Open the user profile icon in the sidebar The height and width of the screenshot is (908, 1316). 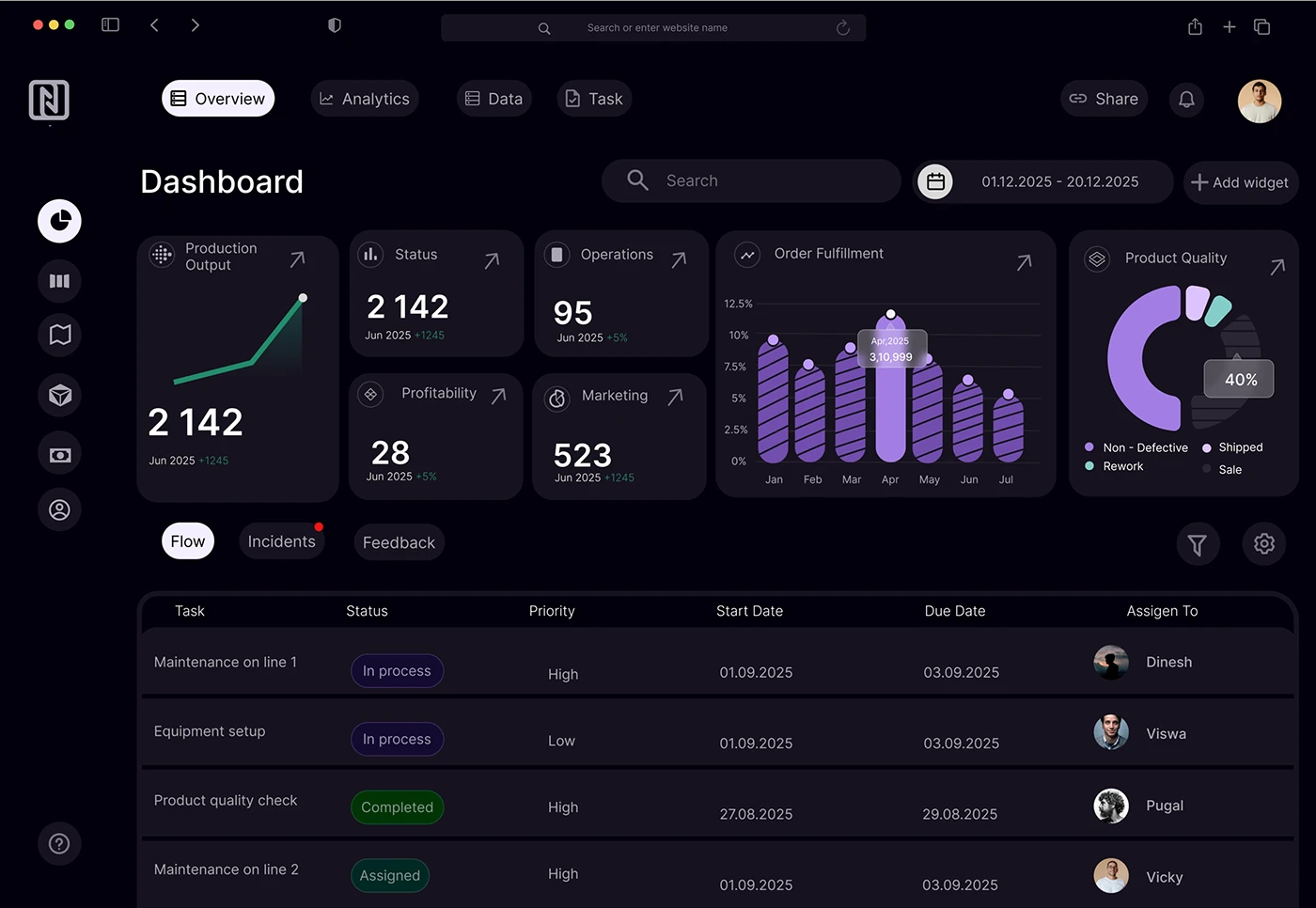[59, 509]
